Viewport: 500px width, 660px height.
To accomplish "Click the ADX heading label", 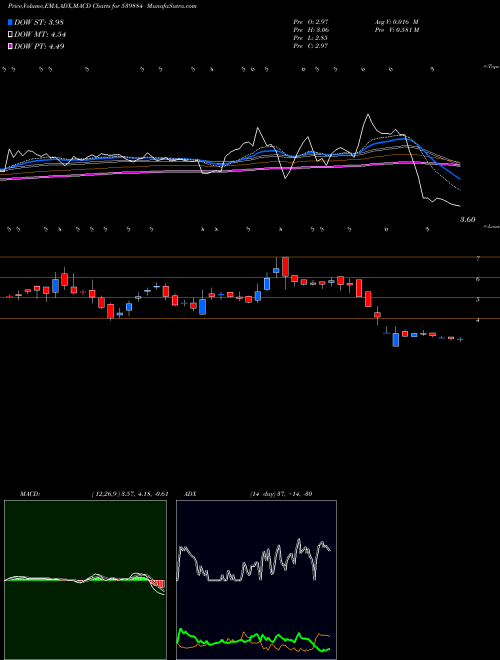I will 190,494.
